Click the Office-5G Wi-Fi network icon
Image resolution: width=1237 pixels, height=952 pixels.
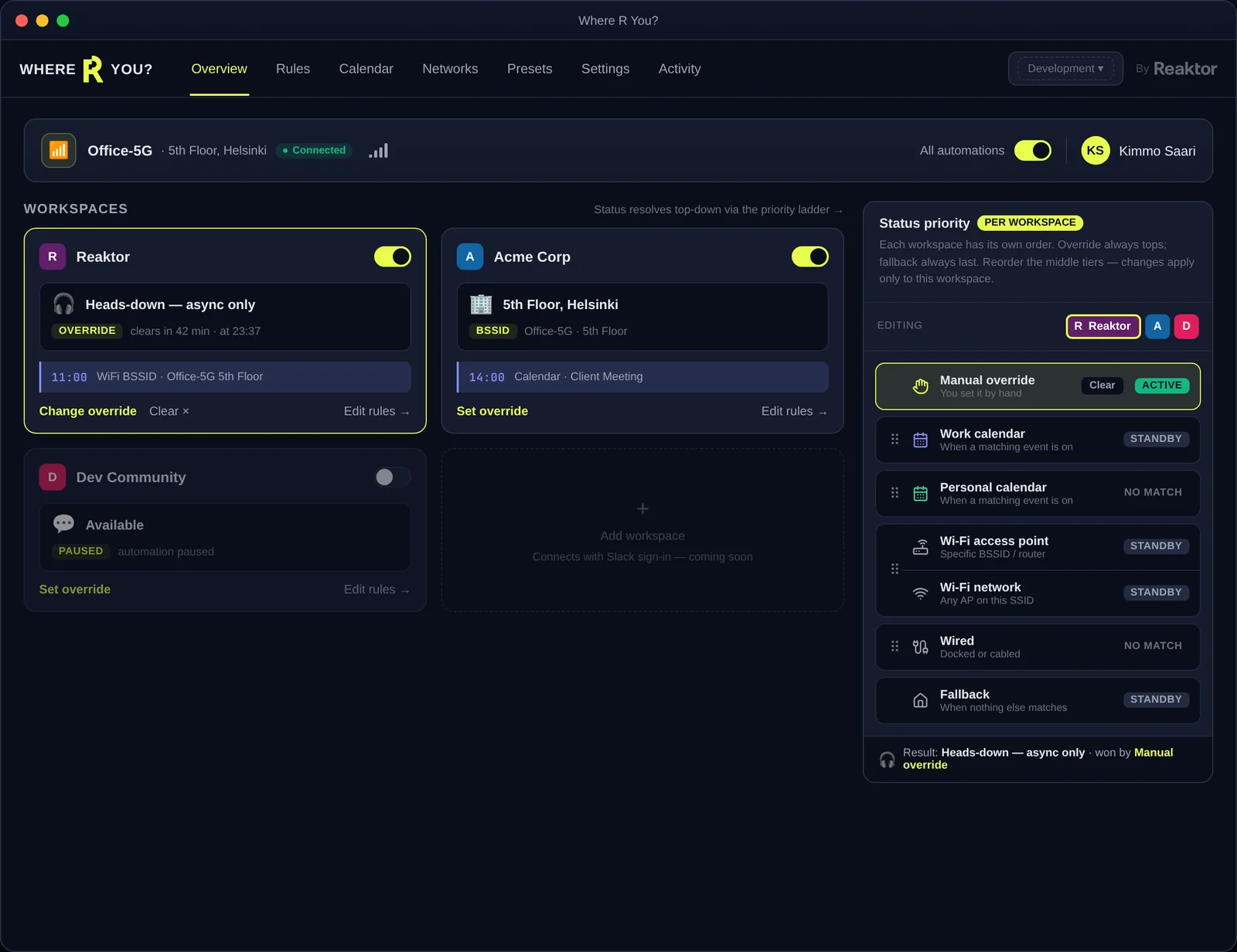tap(59, 151)
